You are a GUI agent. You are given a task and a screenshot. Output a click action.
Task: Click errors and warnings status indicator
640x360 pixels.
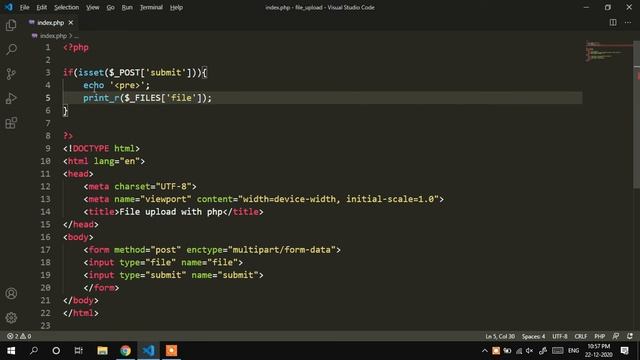(19, 336)
